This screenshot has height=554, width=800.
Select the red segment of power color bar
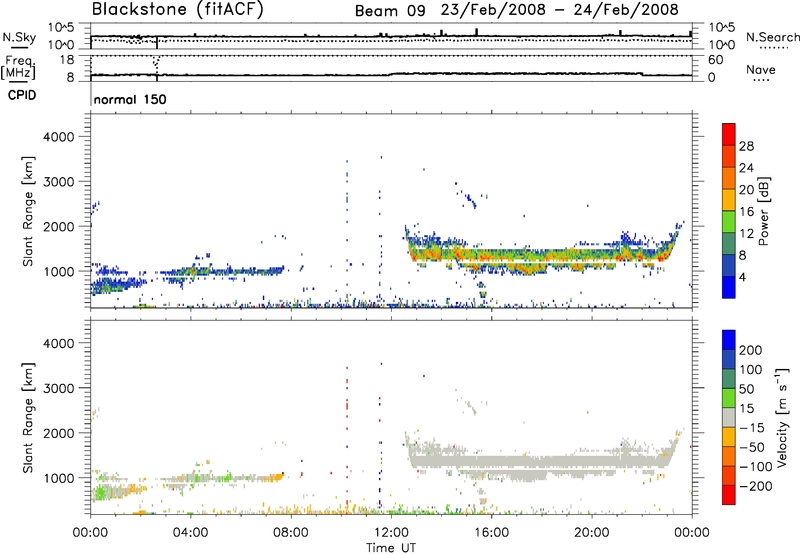click(x=729, y=134)
